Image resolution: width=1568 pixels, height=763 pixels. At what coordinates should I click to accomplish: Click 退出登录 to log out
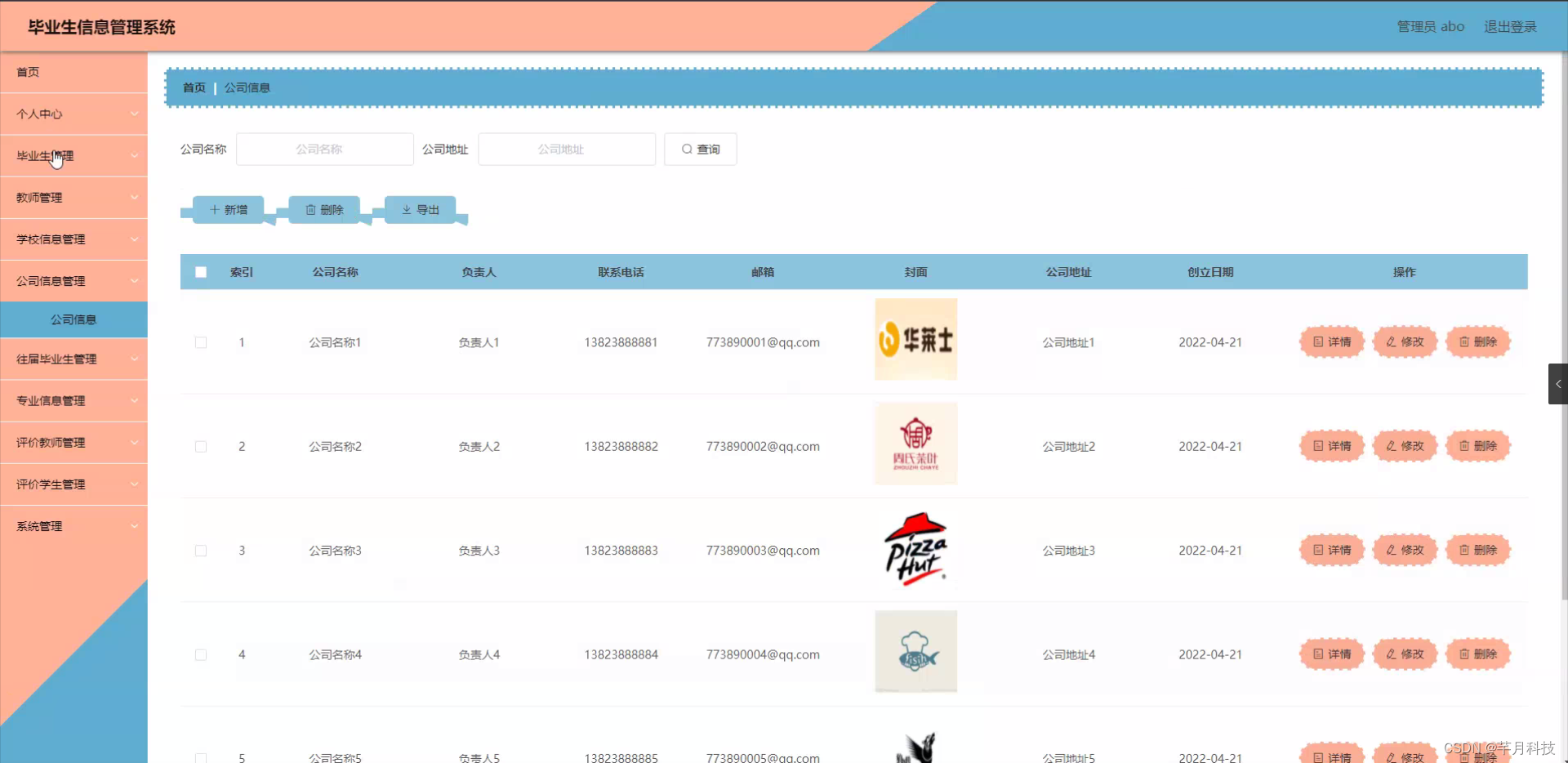(x=1510, y=25)
